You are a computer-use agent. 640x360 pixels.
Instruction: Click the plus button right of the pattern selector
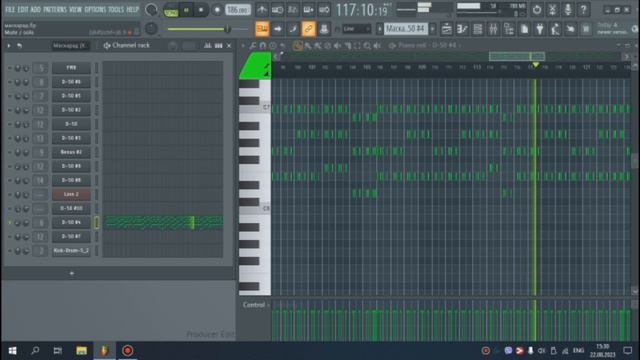coord(433,29)
